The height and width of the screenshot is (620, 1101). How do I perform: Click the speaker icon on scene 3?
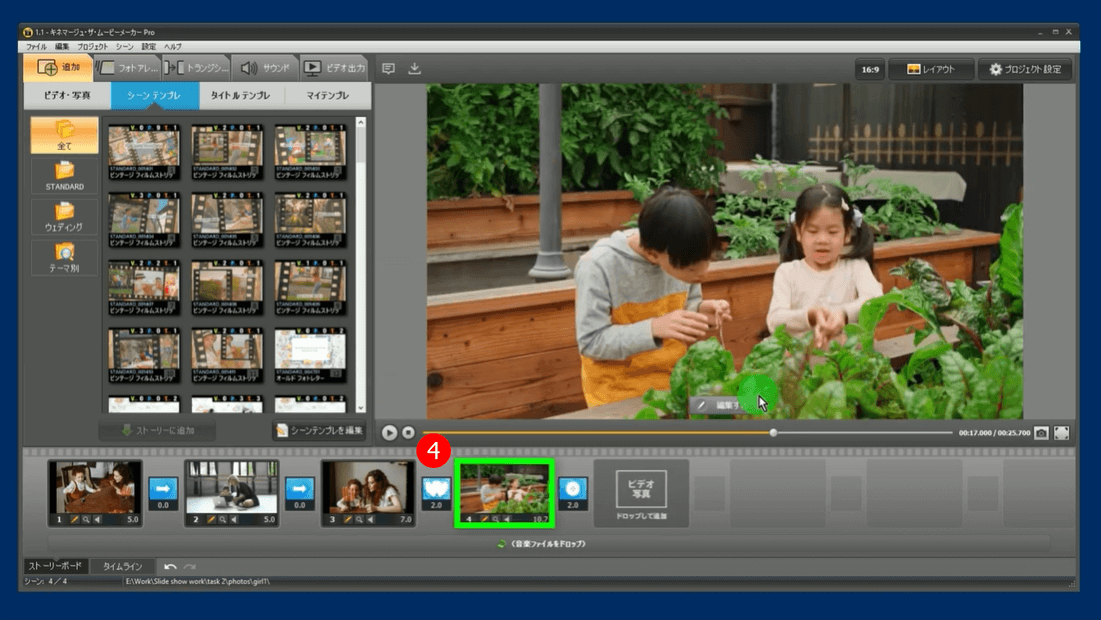coord(370,520)
